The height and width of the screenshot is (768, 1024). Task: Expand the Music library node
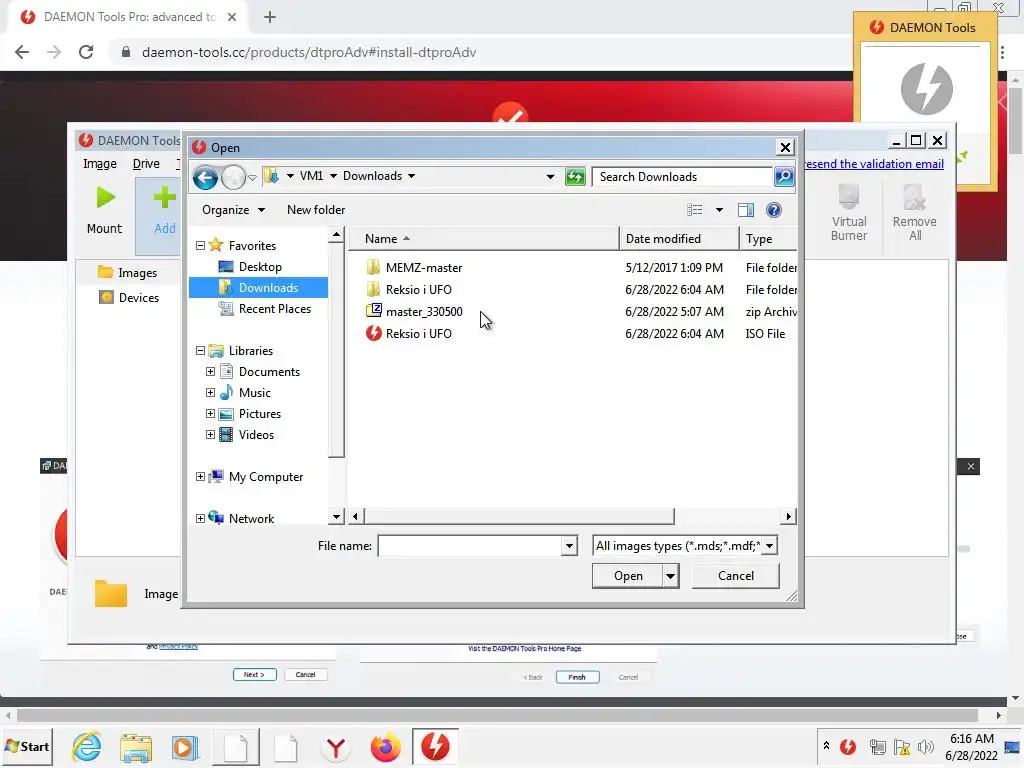click(210, 392)
